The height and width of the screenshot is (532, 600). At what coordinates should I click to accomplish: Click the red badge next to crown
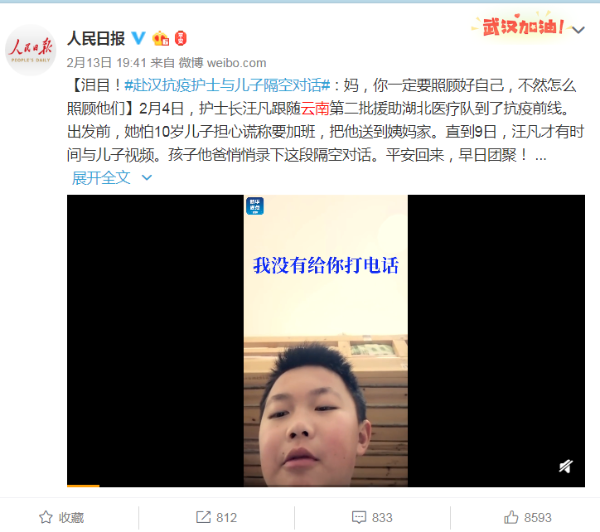(181, 39)
